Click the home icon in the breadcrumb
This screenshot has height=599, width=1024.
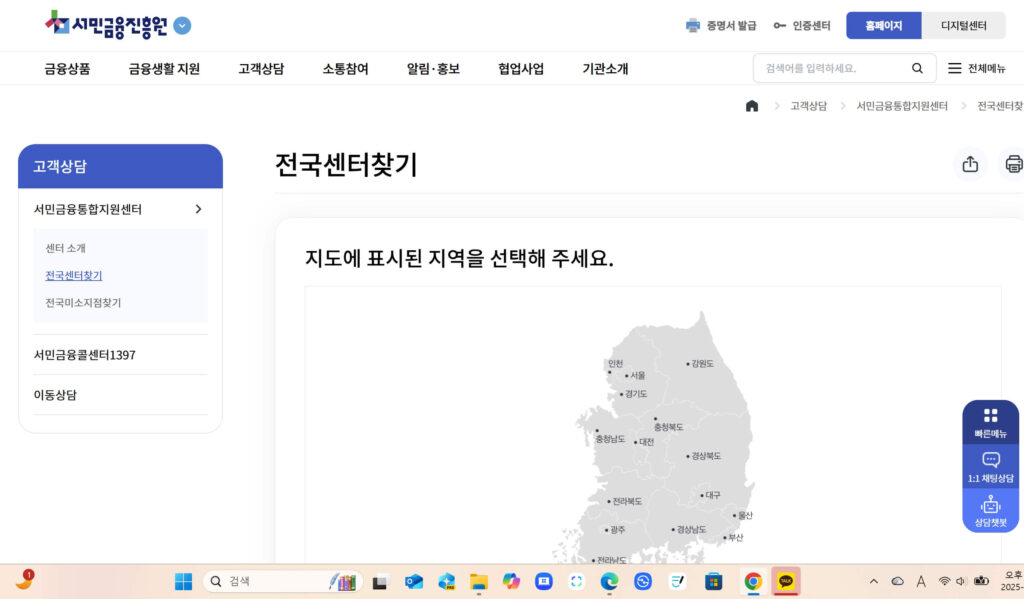pos(752,105)
